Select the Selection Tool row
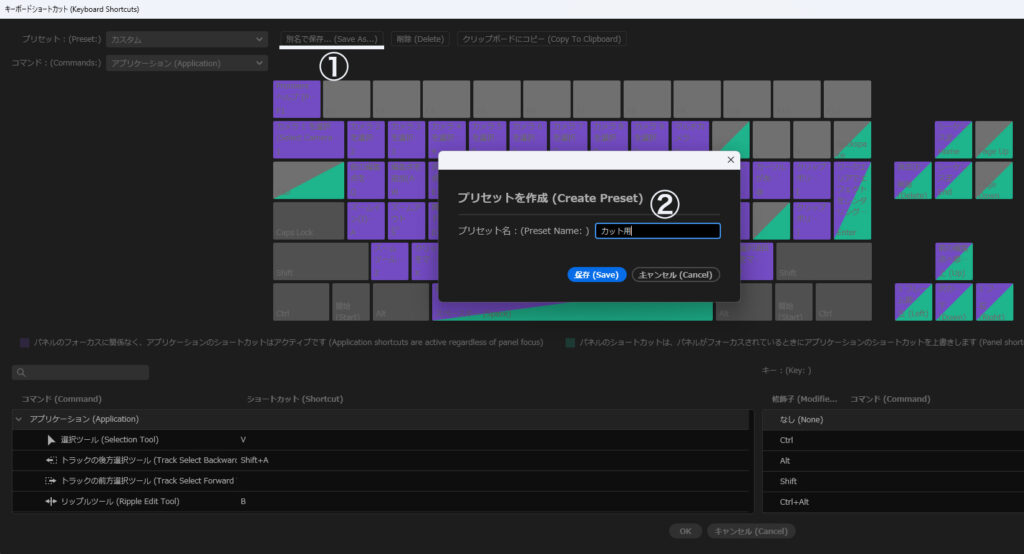The image size is (1024, 554). pos(382,440)
